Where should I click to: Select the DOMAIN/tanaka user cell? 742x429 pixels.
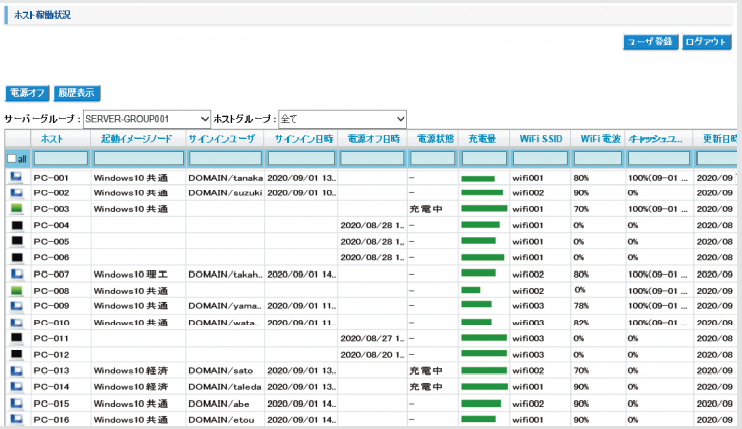pos(225,178)
